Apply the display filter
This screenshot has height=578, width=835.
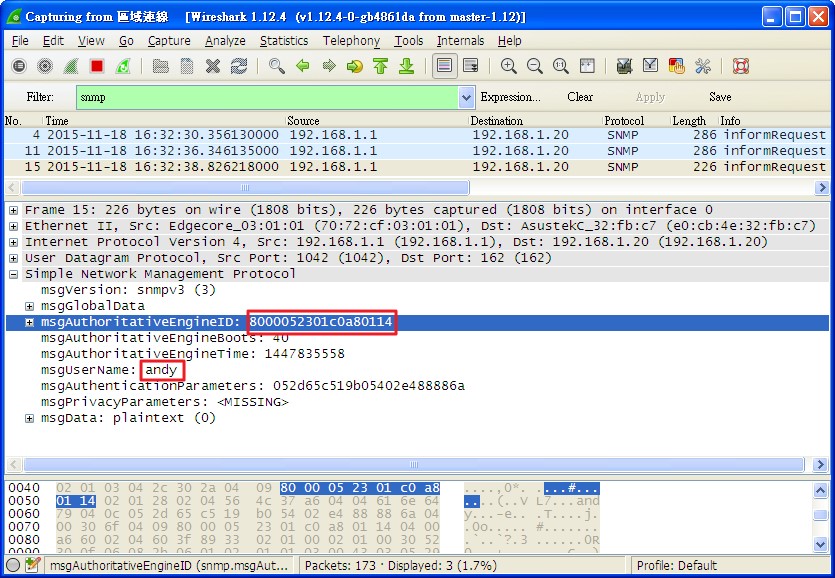[650, 97]
